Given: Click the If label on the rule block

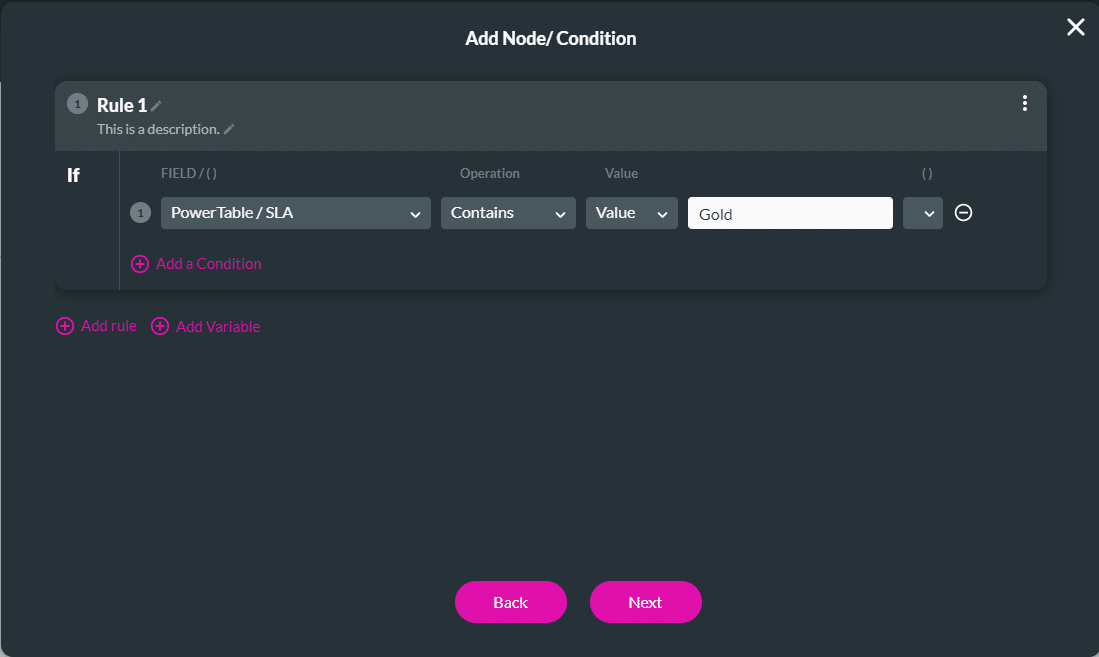Looking at the screenshot, I should (73, 174).
